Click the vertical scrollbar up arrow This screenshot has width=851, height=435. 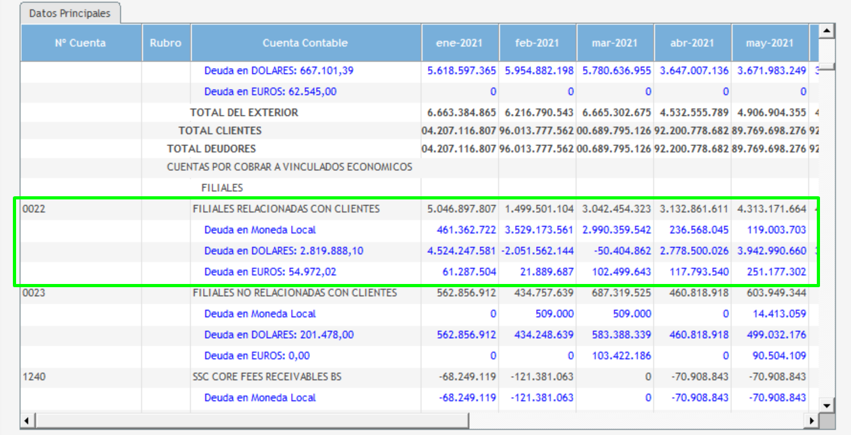(827, 32)
